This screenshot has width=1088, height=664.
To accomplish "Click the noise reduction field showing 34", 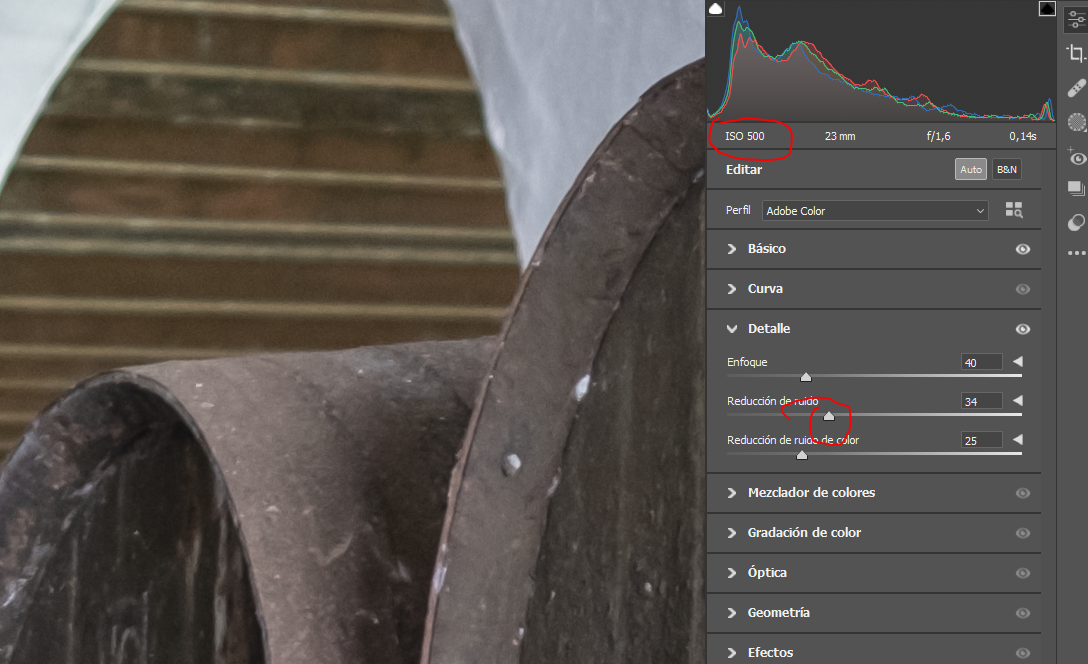I will point(982,401).
